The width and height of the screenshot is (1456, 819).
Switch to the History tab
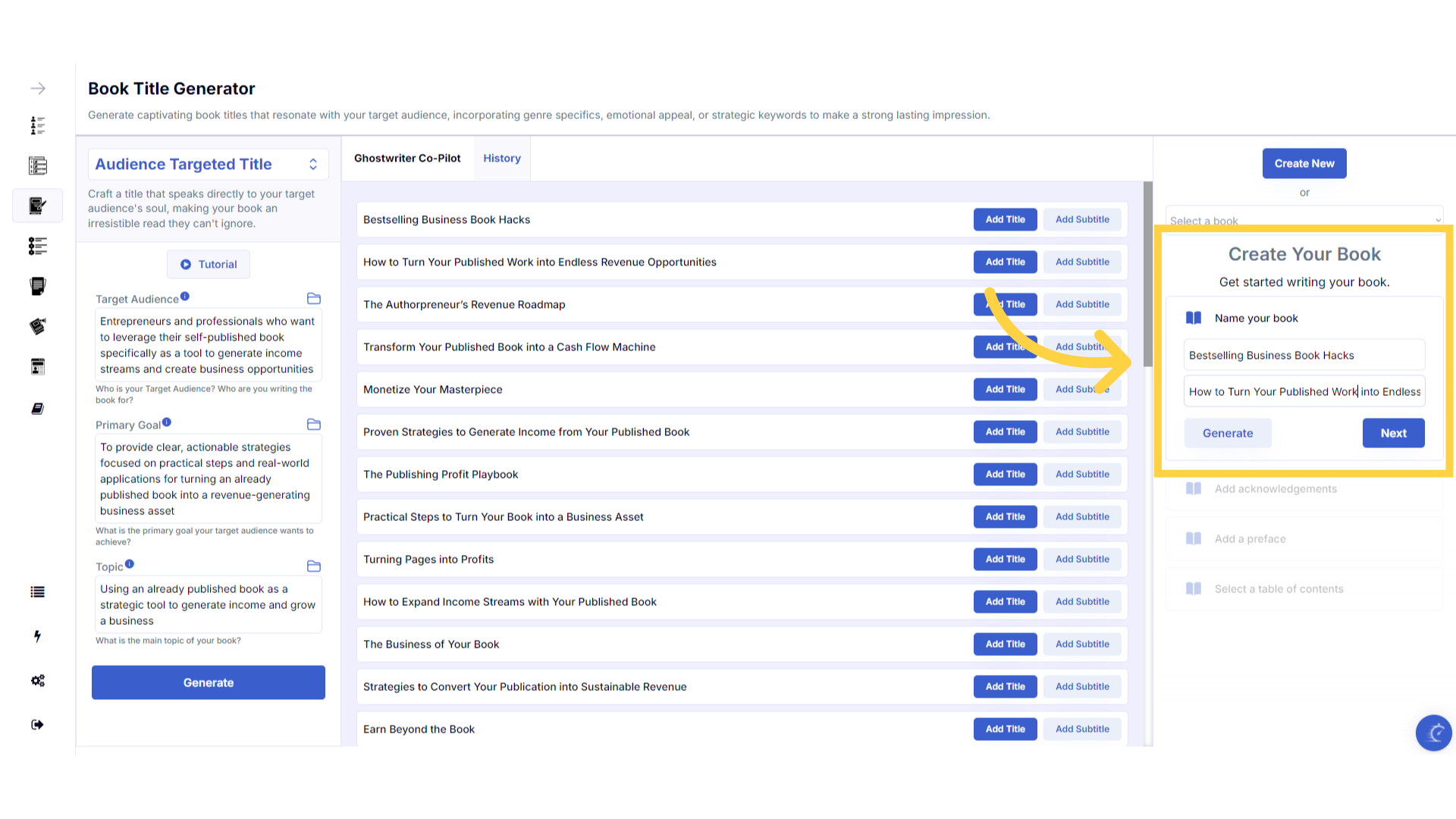[x=502, y=158]
